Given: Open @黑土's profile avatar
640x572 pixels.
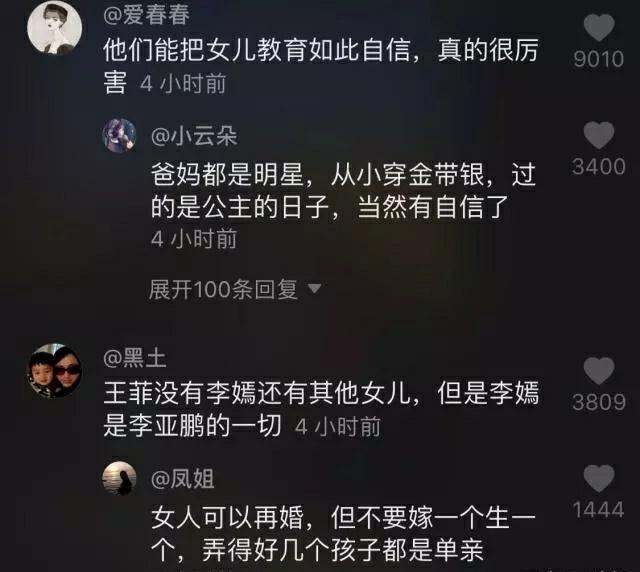Looking at the screenshot, I should [55, 371].
